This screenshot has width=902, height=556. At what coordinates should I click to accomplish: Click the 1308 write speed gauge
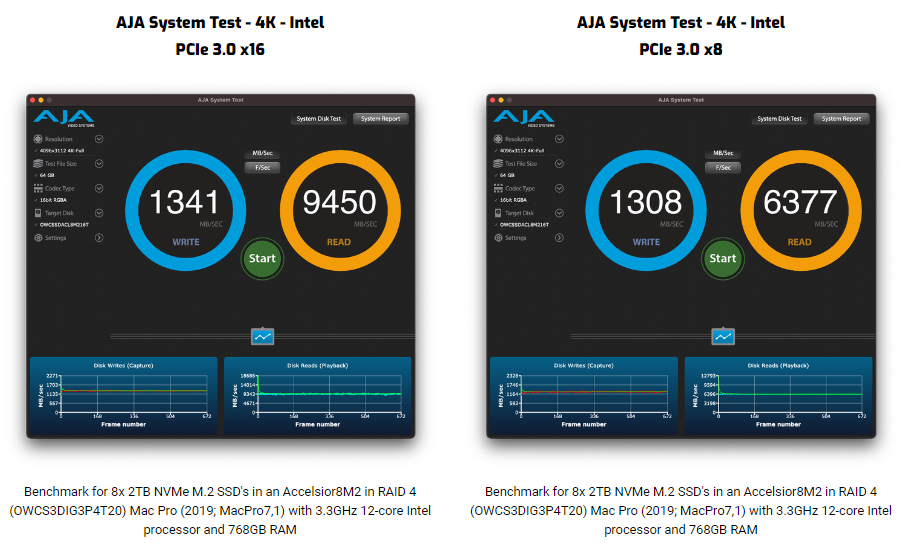646,210
